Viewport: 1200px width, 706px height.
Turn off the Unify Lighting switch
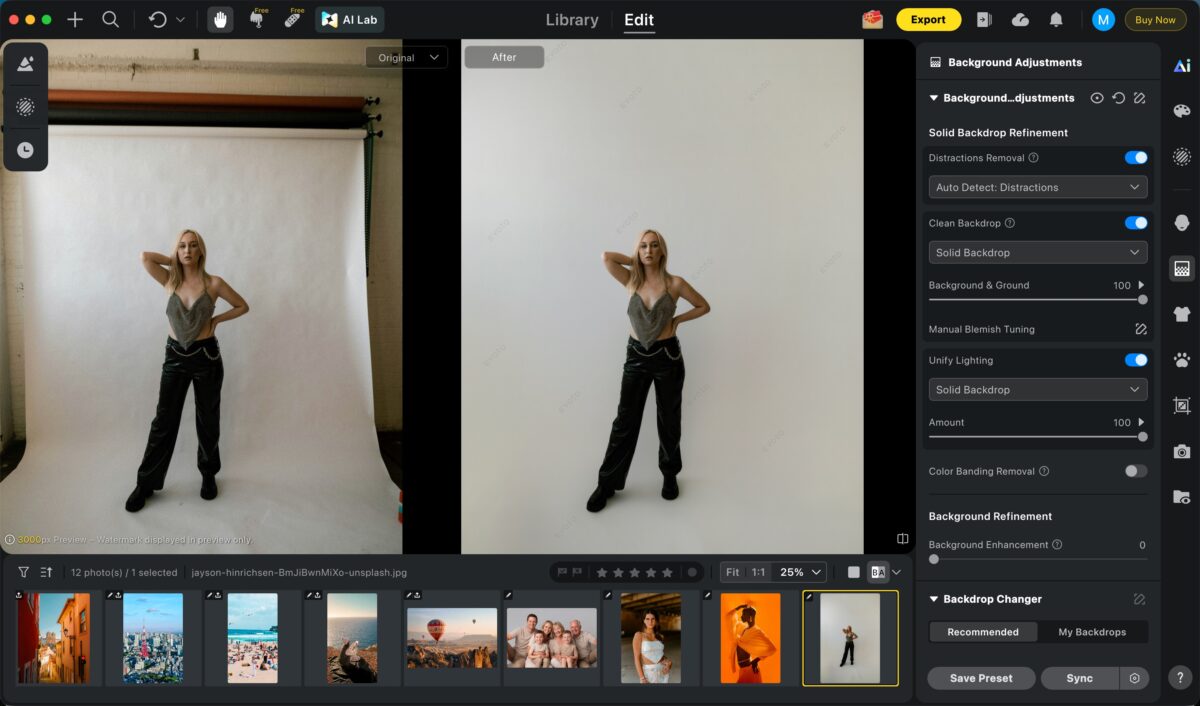1135,360
